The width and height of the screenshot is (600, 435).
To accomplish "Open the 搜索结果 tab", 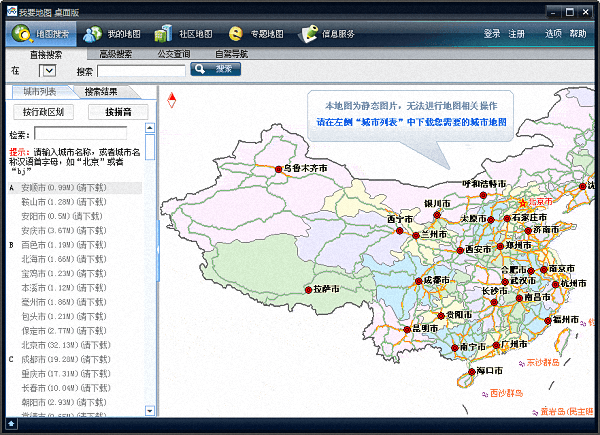I will pos(107,91).
